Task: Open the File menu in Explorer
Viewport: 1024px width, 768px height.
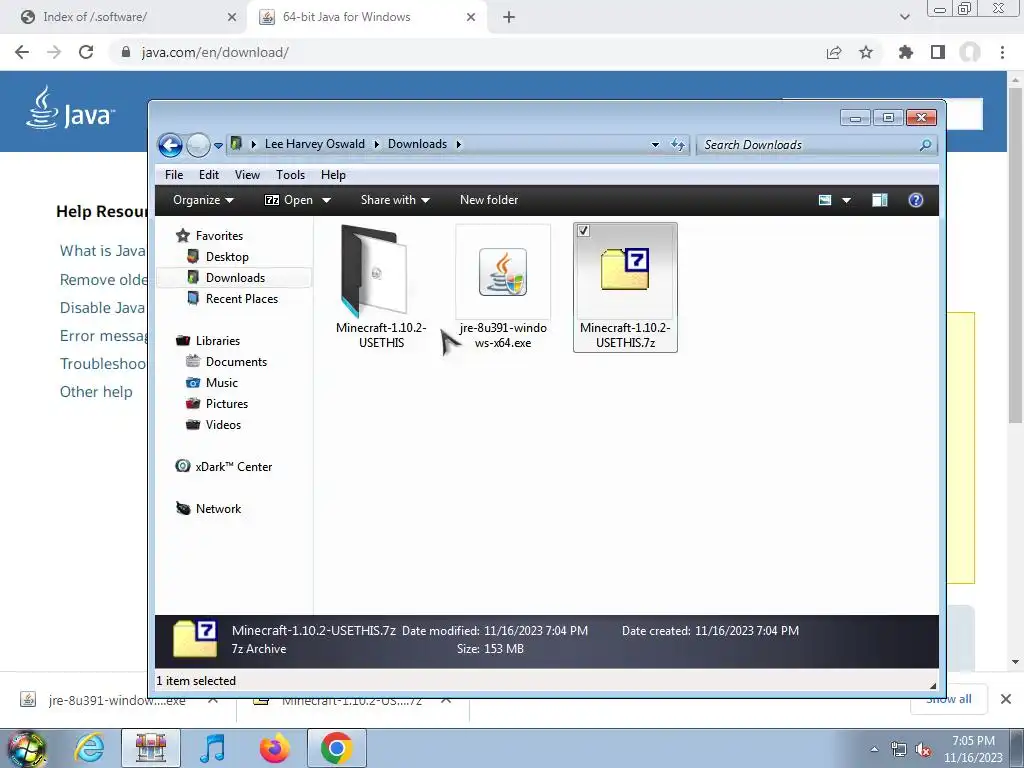Action: point(174,175)
